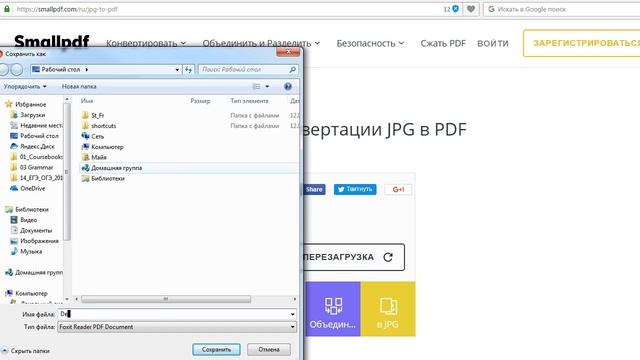The height and width of the screenshot is (360, 640).
Task: Click the dialog forward navigation button
Action: click(17, 70)
